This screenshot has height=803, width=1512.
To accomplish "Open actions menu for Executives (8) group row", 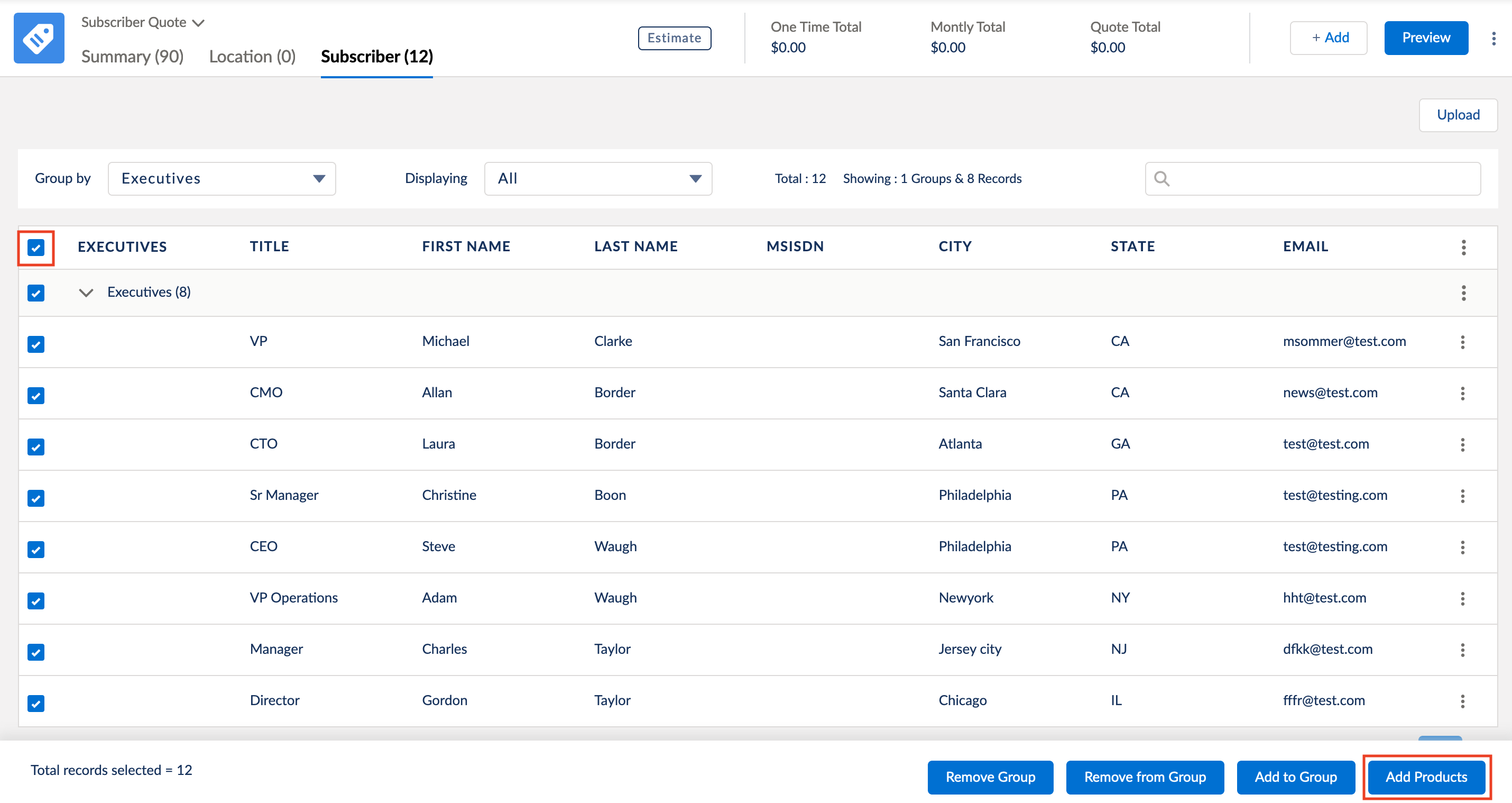I will click(1463, 293).
